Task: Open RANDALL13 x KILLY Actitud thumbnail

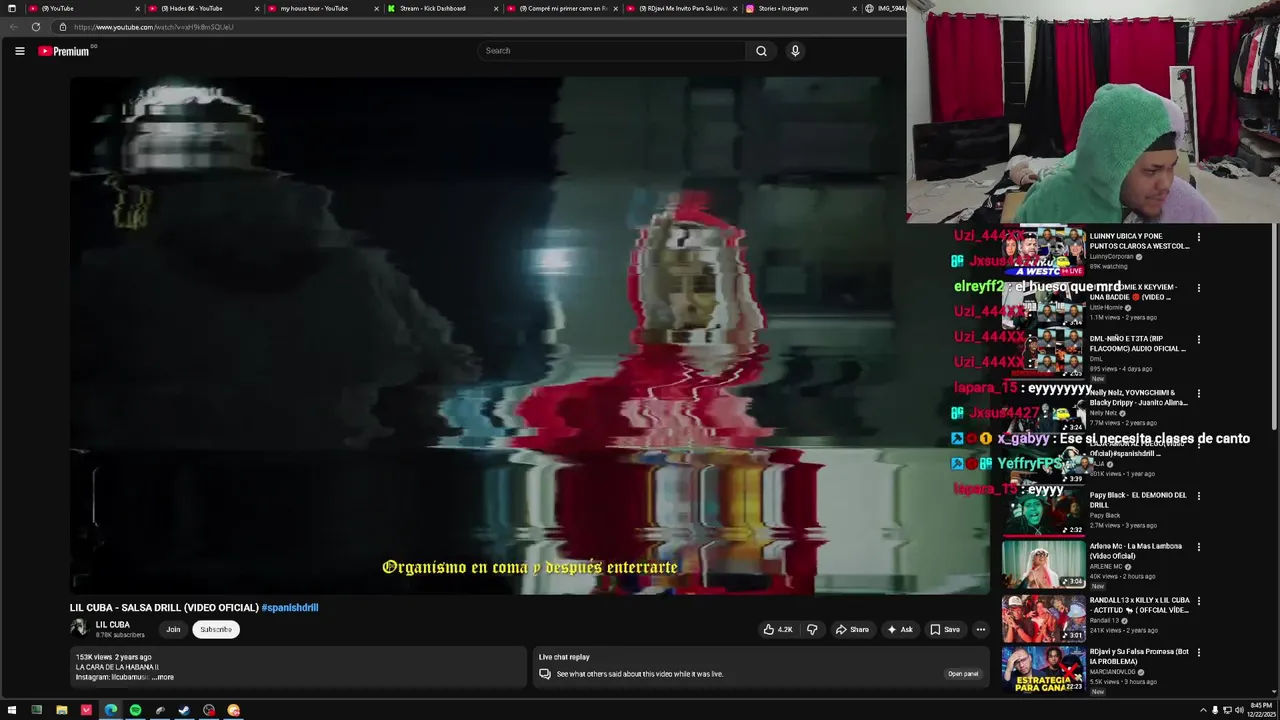Action: (1044, 618)
